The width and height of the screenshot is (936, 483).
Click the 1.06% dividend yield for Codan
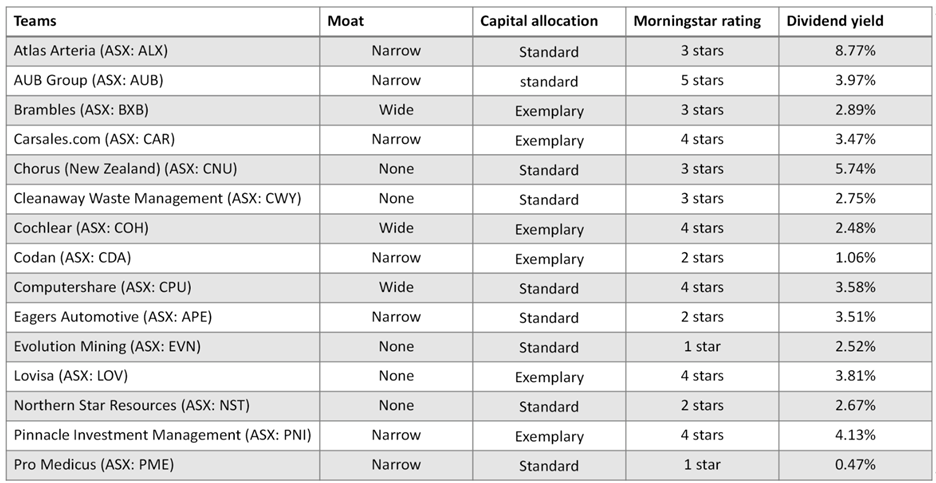click(855, 258)
